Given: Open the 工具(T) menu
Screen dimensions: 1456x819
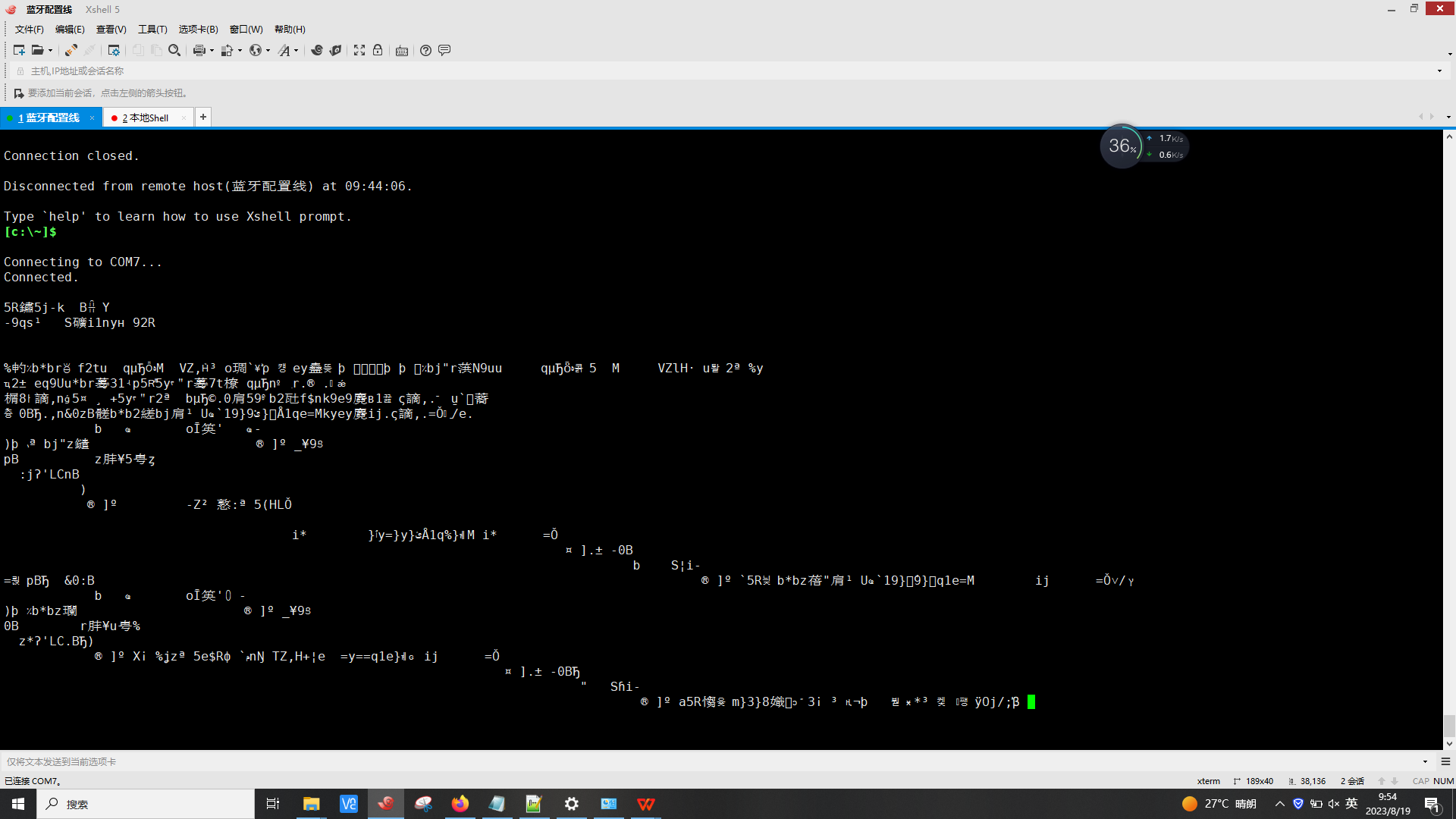Looking at the screenshot, I should tap(152, 29).
